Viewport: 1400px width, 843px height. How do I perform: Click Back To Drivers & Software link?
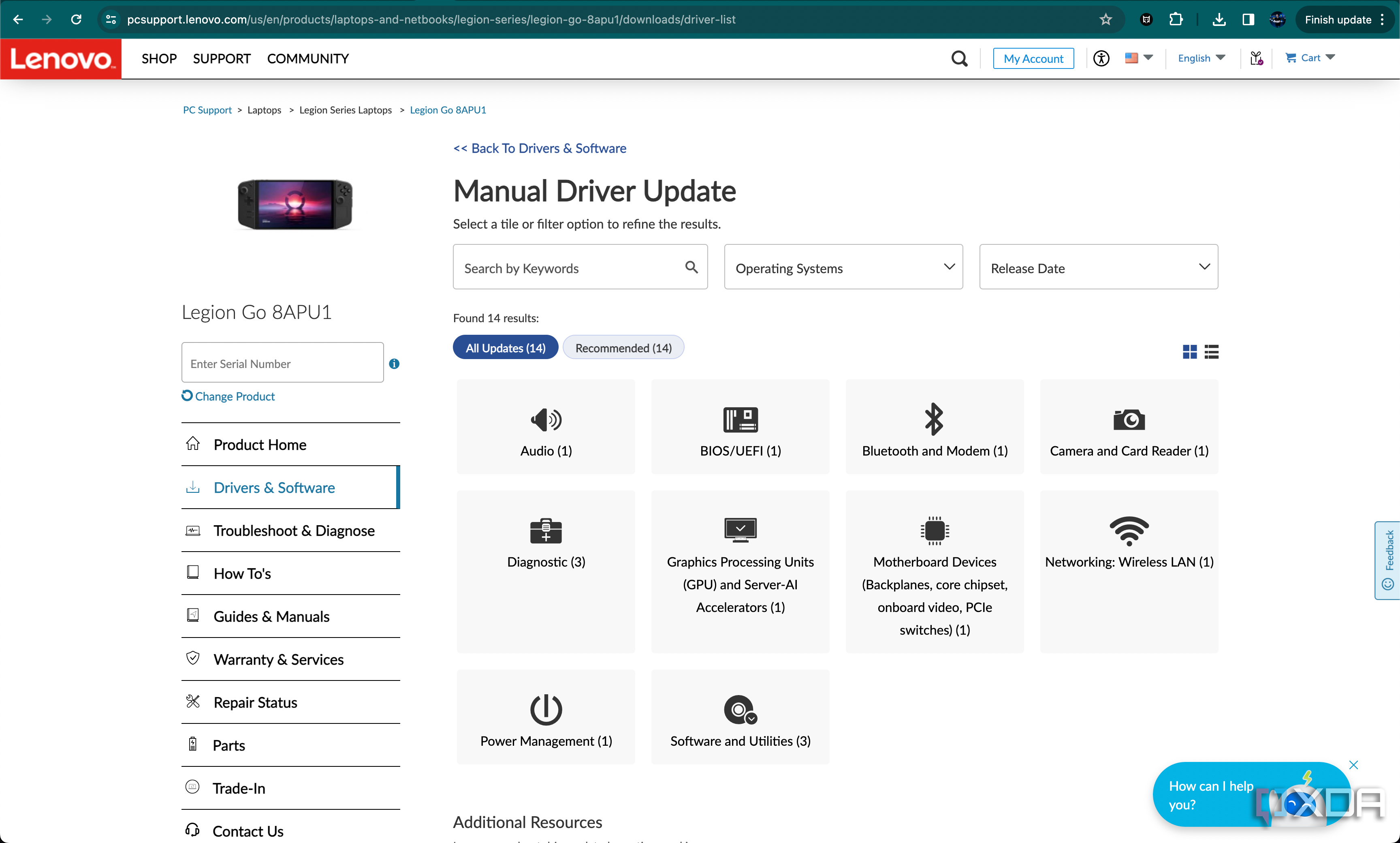[x=539, y=148]
